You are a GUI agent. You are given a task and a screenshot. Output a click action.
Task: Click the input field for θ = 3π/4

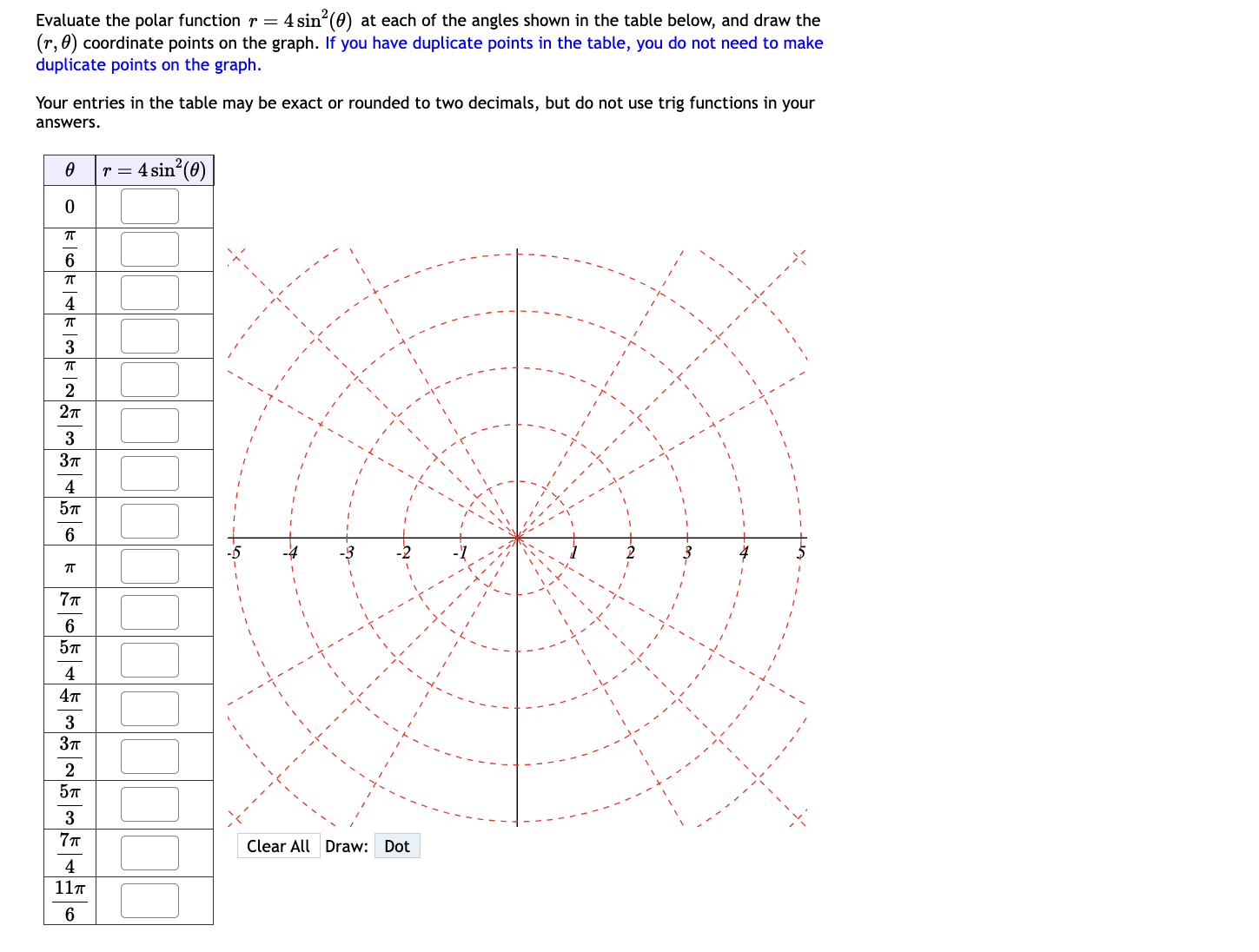pyautogui.click(x=149, y=473)
